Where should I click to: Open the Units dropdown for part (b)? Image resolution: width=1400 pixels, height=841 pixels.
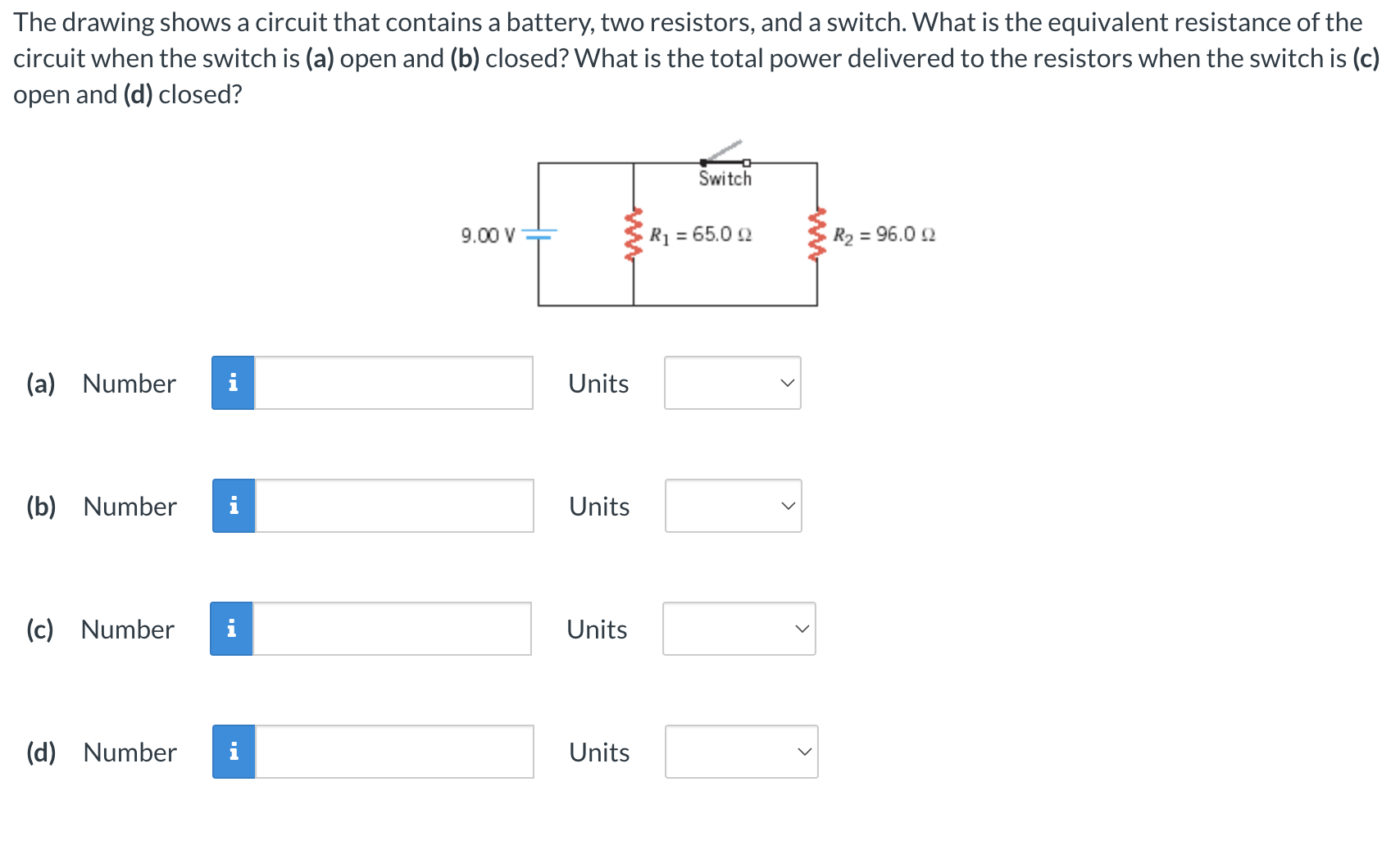pos(734,506)
